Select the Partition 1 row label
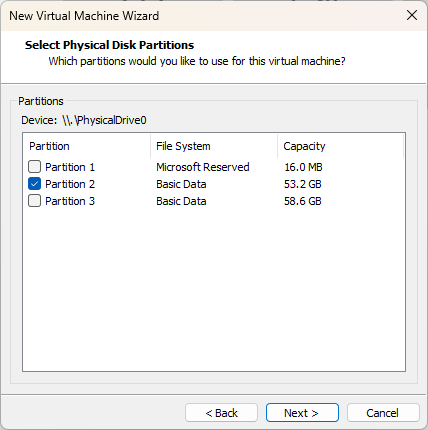 (x=70, y=167)
